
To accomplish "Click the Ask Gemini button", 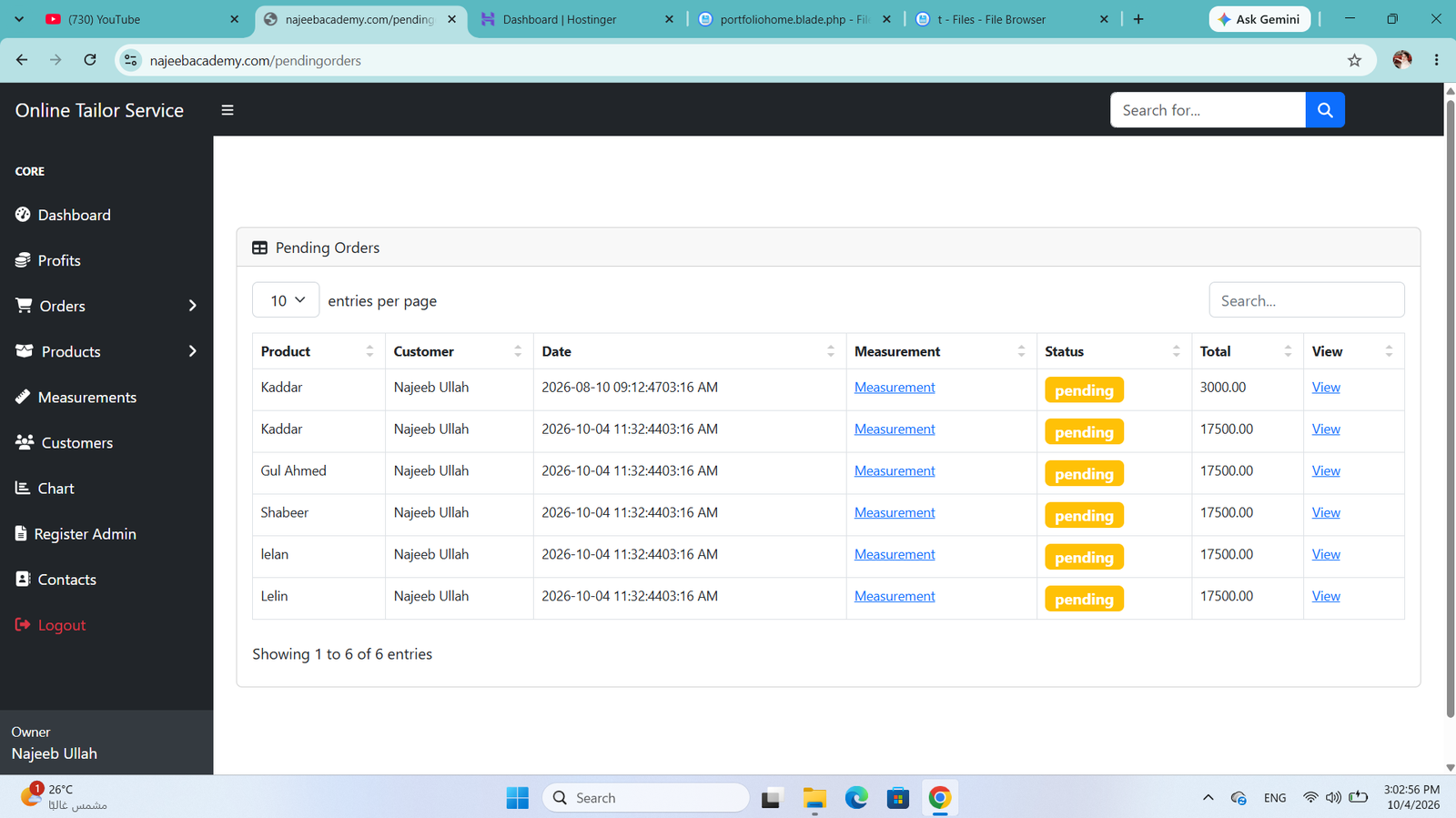I will click(x=1259, y=19).
